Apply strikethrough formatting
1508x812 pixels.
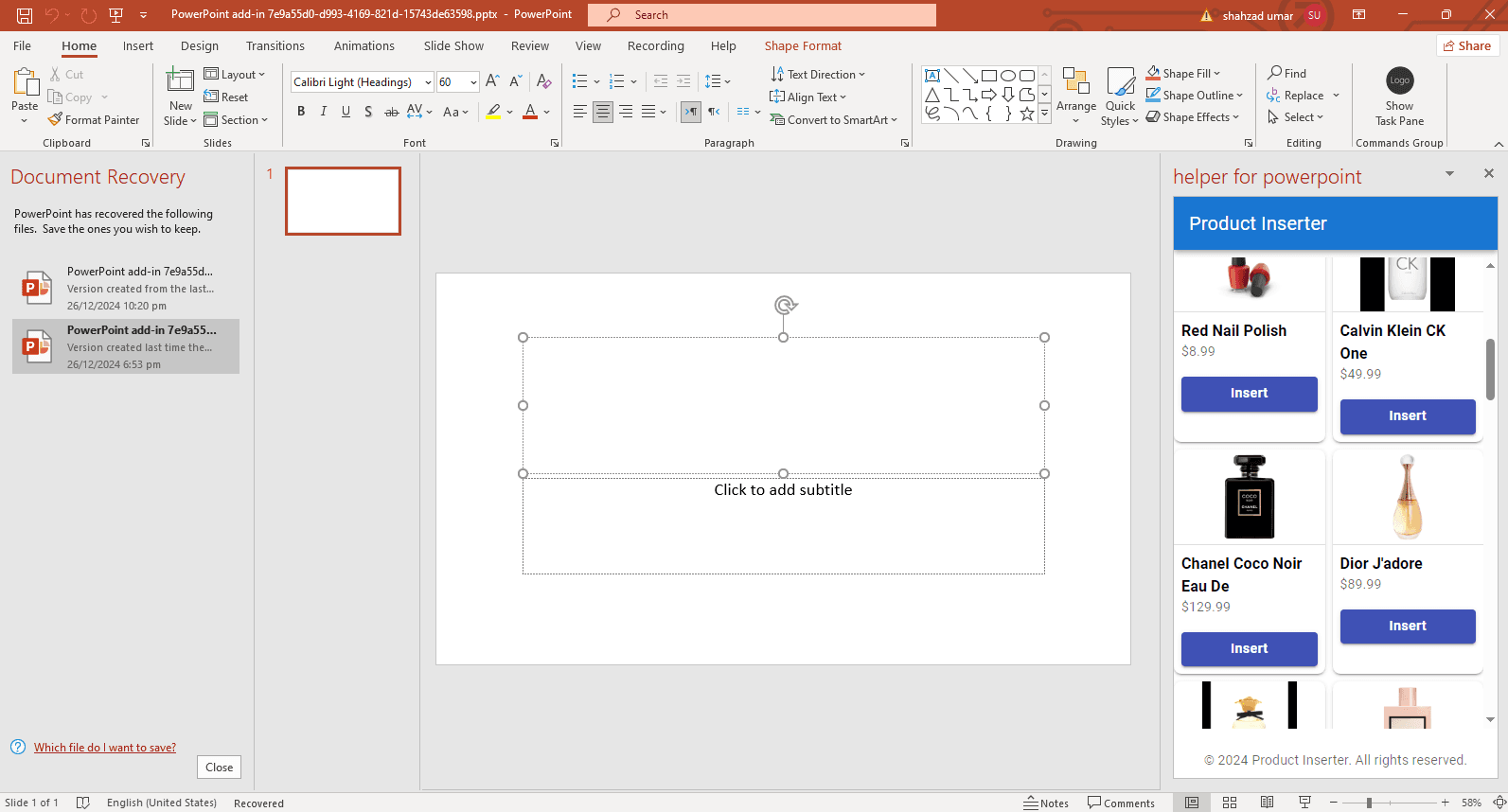(x=391, y=112)
